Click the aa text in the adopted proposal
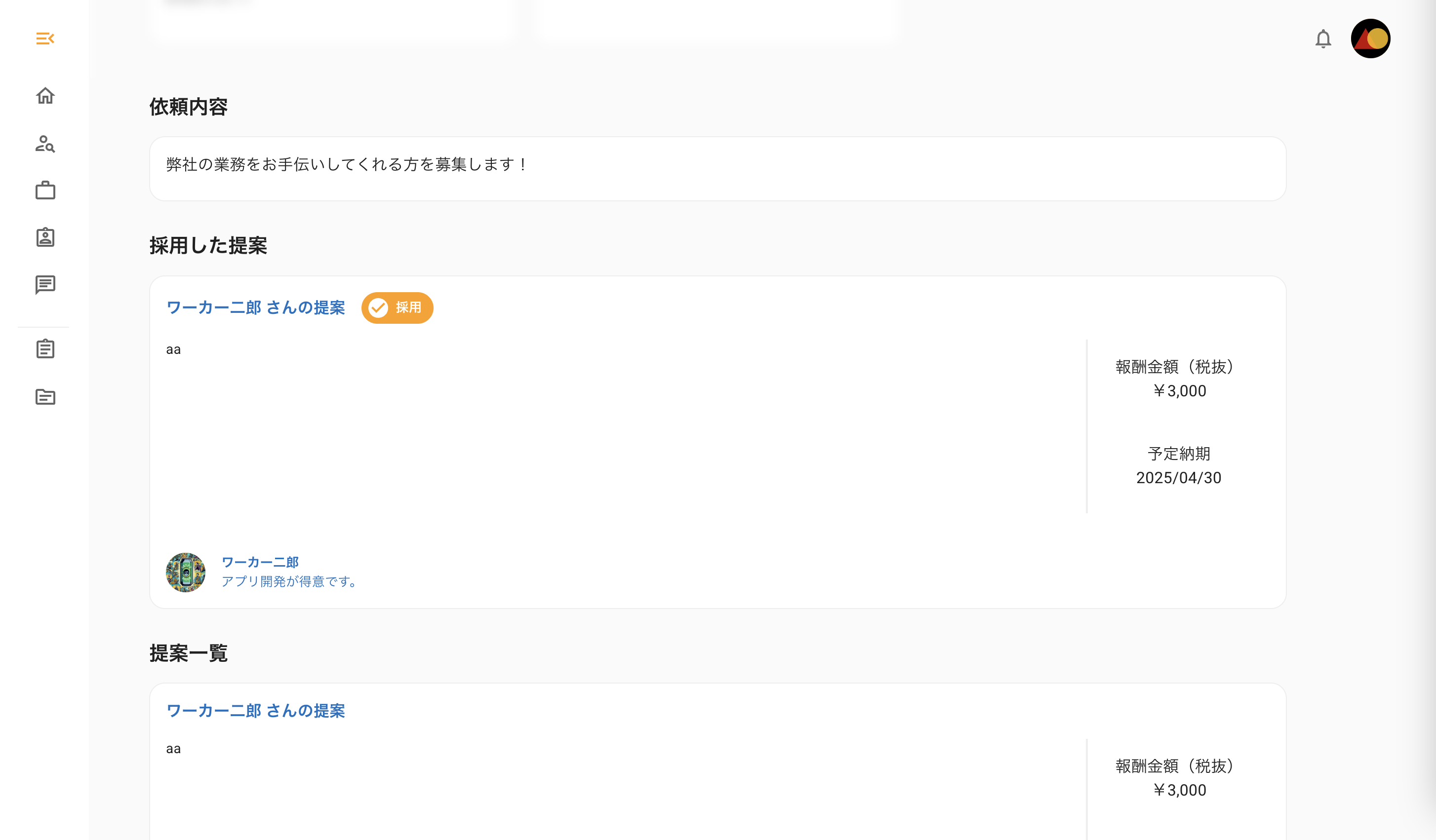Screen dimensions: 1436x840 tap(173, 349)
